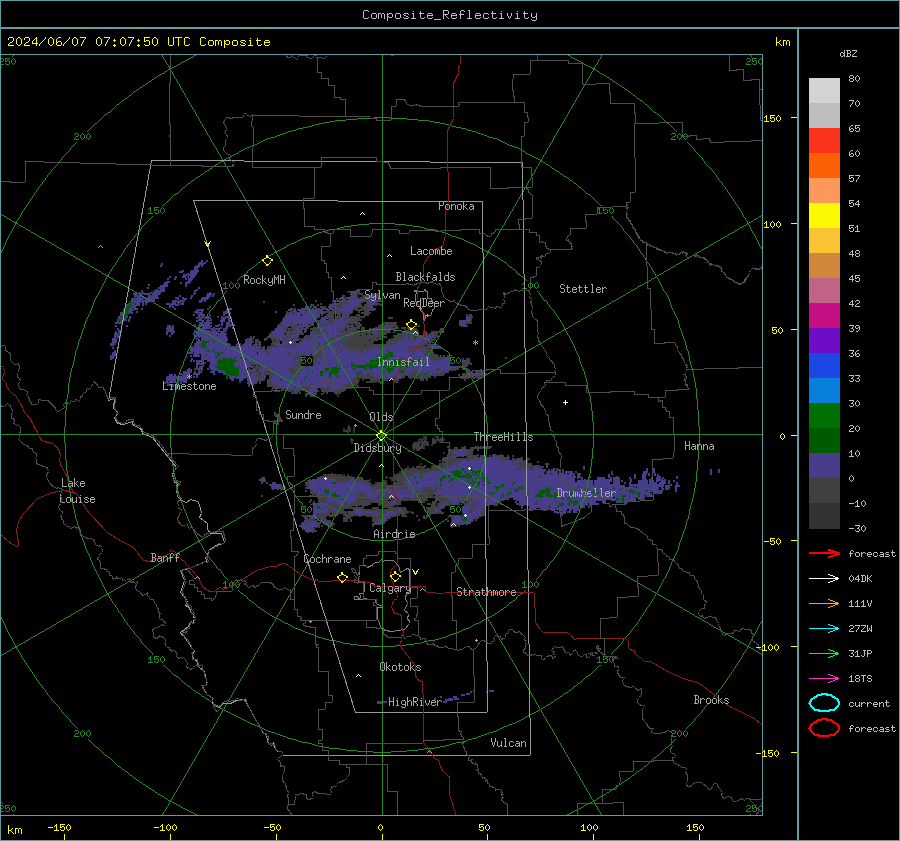Click the 60 dBZ red swatch
Image resolution: width=900 pixels, height=841 pixels.
tap(824, 140)
